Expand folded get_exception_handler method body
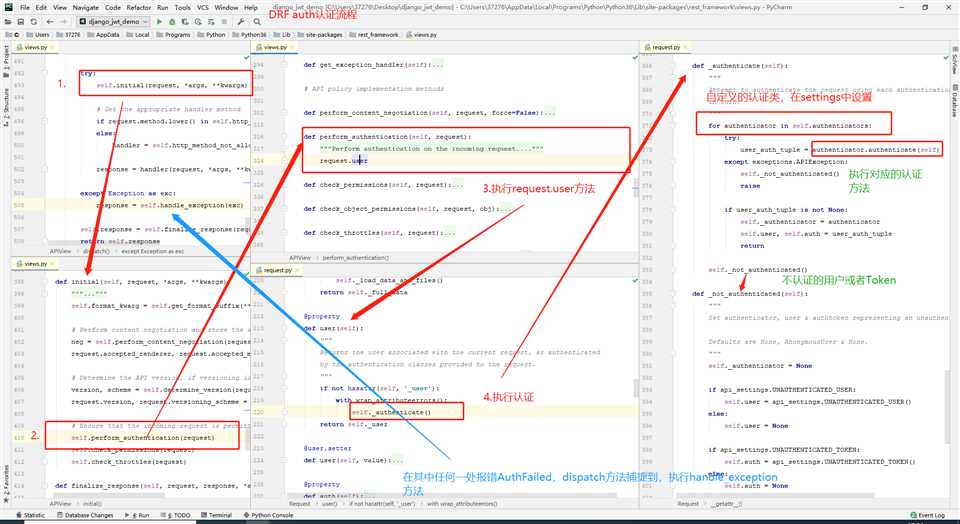960x524 pixels. tap(437, 64)
